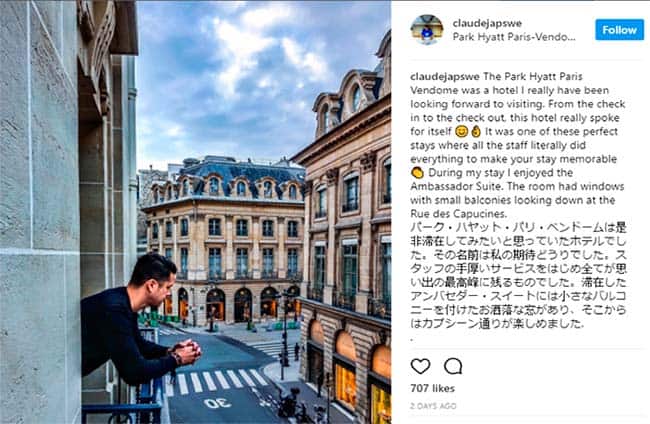The image size is (650, 424).
Task: Like the post with the heart icon
Action: click(420, 366)
